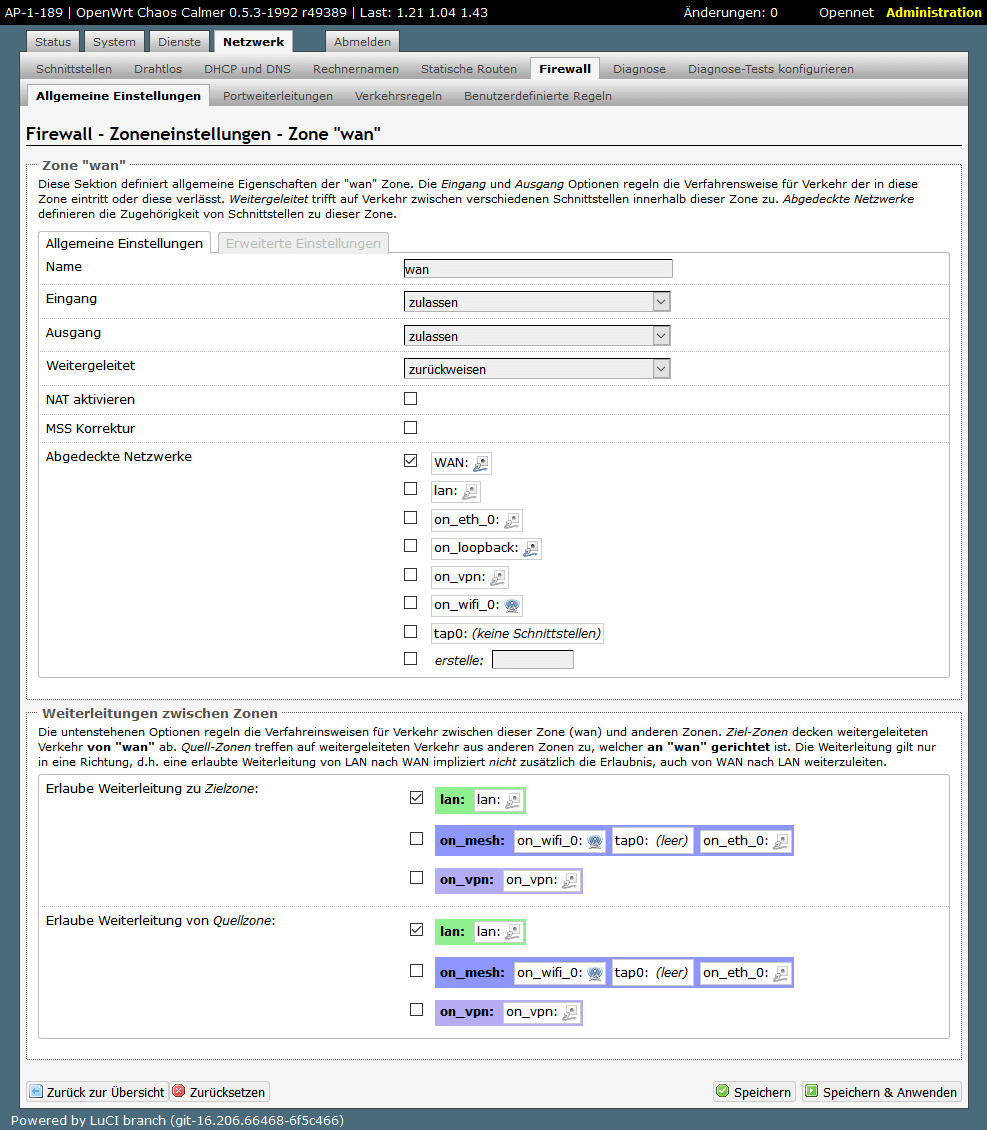Click the on_eth_0 interface icon in covered networks
987x1130 pixels.
(x=511, y=520)
